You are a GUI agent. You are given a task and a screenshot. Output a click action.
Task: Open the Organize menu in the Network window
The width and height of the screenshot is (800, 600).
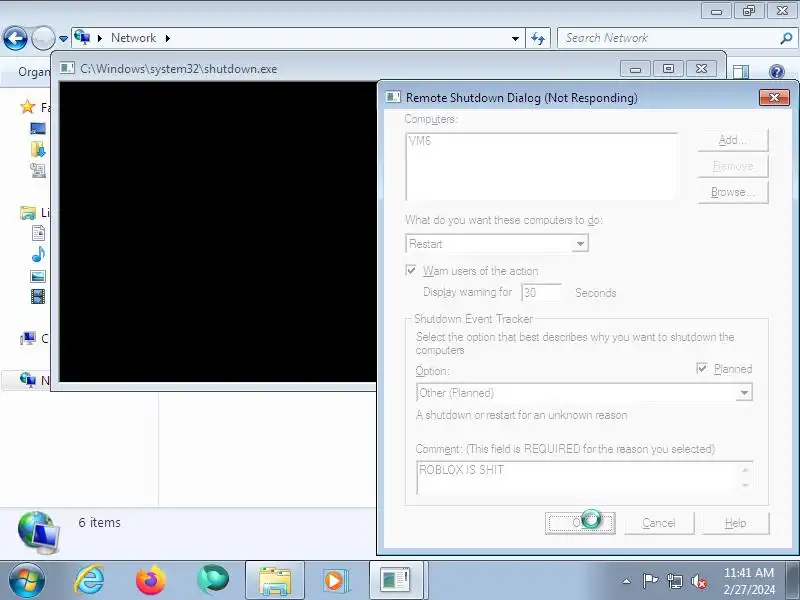34,72
